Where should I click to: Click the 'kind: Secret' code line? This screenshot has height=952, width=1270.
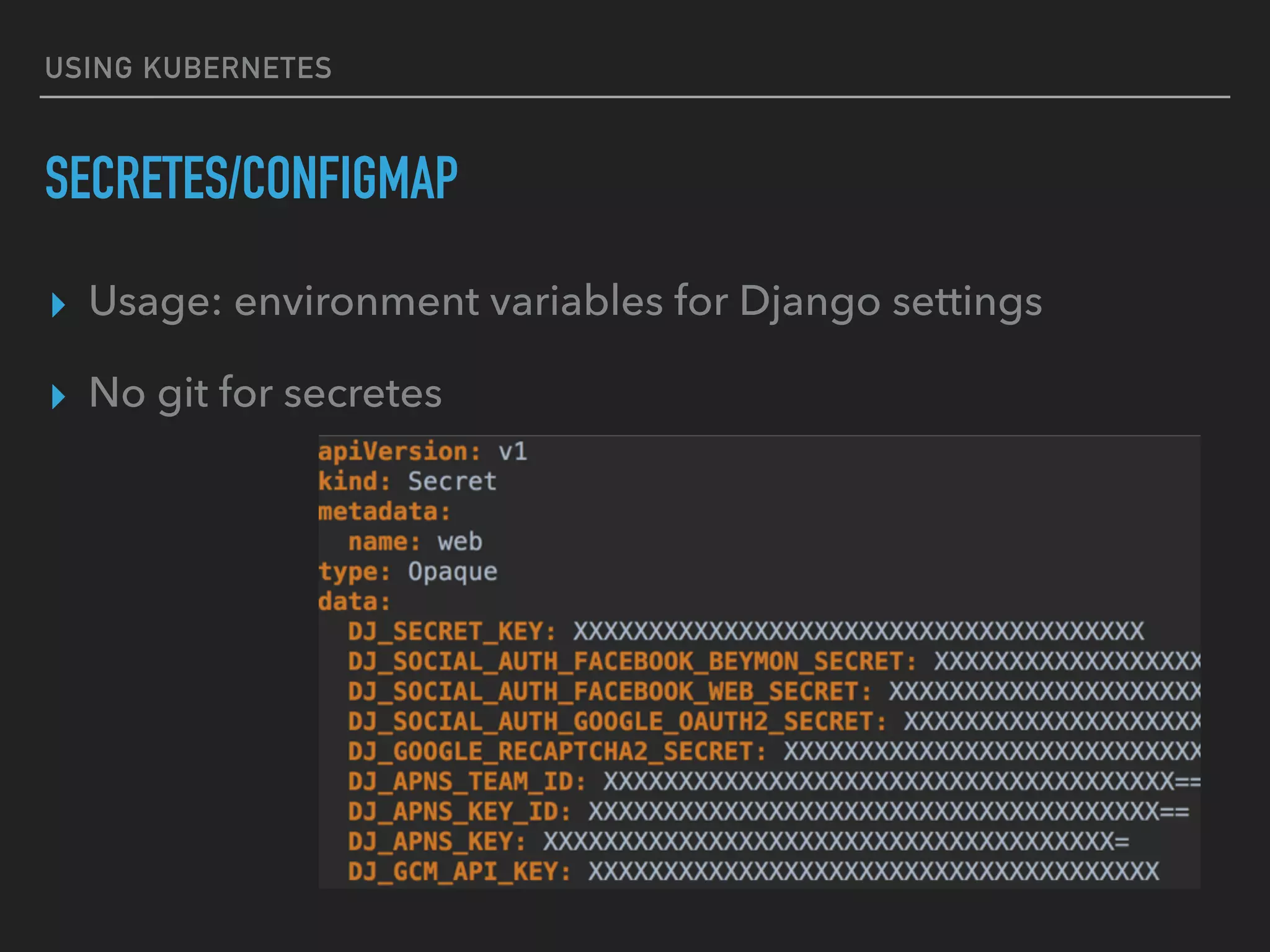point(407,481)
